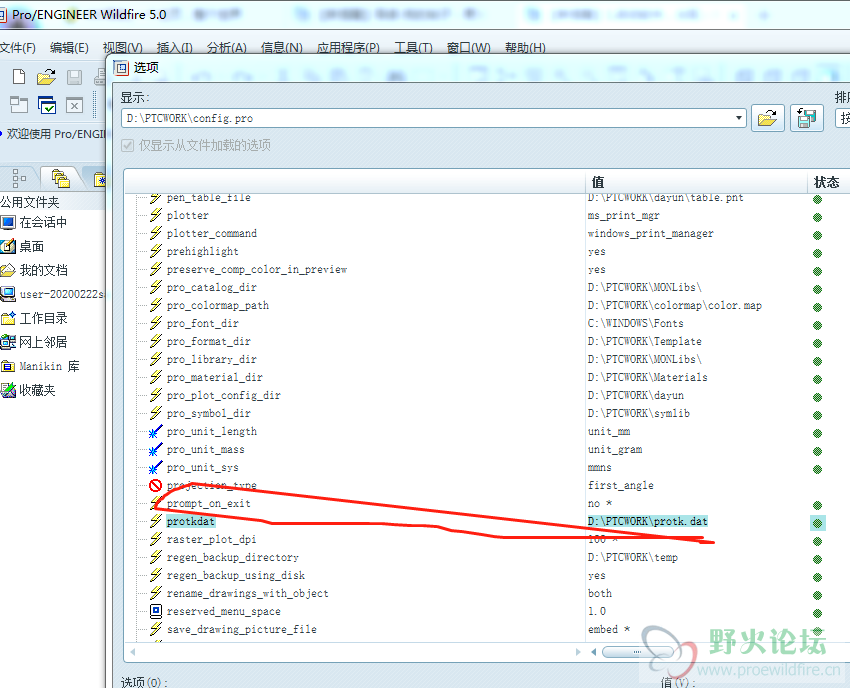This screenshot has height=688, width=850.
Task: Select the pro_format_dir option
Action: [x=208, y=341]
